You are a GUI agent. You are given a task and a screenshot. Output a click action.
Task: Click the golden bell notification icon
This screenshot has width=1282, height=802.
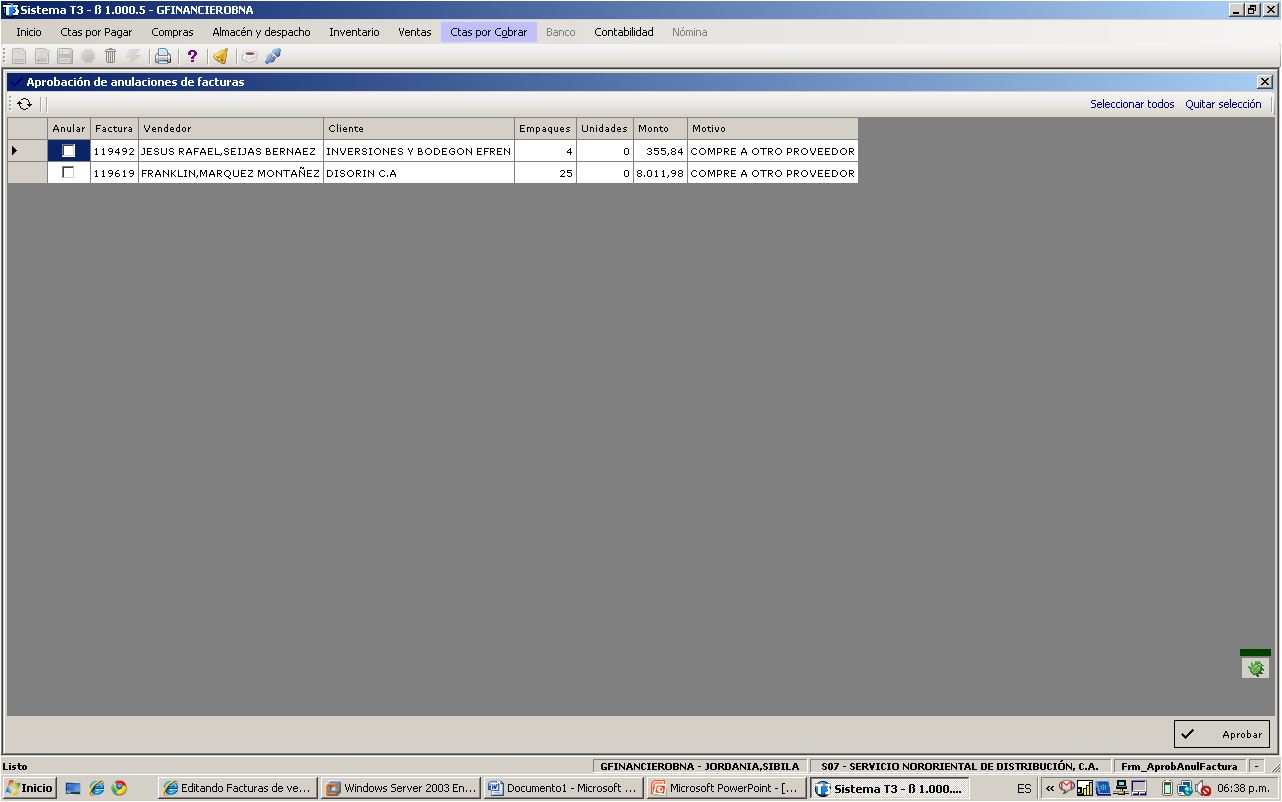coord(220,56)
